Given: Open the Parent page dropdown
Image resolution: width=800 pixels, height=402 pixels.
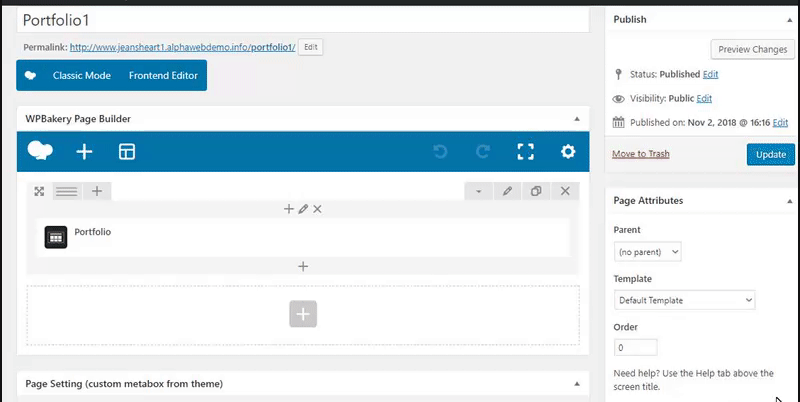Looking at the screenshot, I should 647,252.
